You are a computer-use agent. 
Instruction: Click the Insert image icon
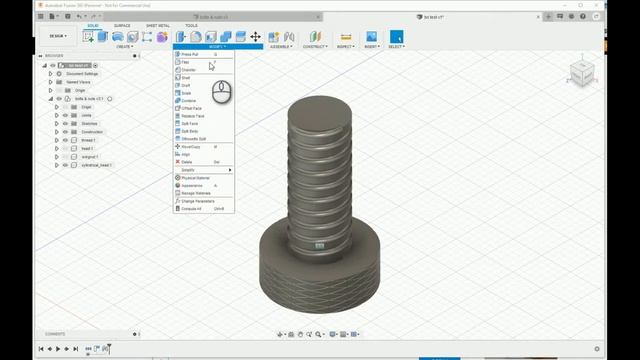point(371,37)
